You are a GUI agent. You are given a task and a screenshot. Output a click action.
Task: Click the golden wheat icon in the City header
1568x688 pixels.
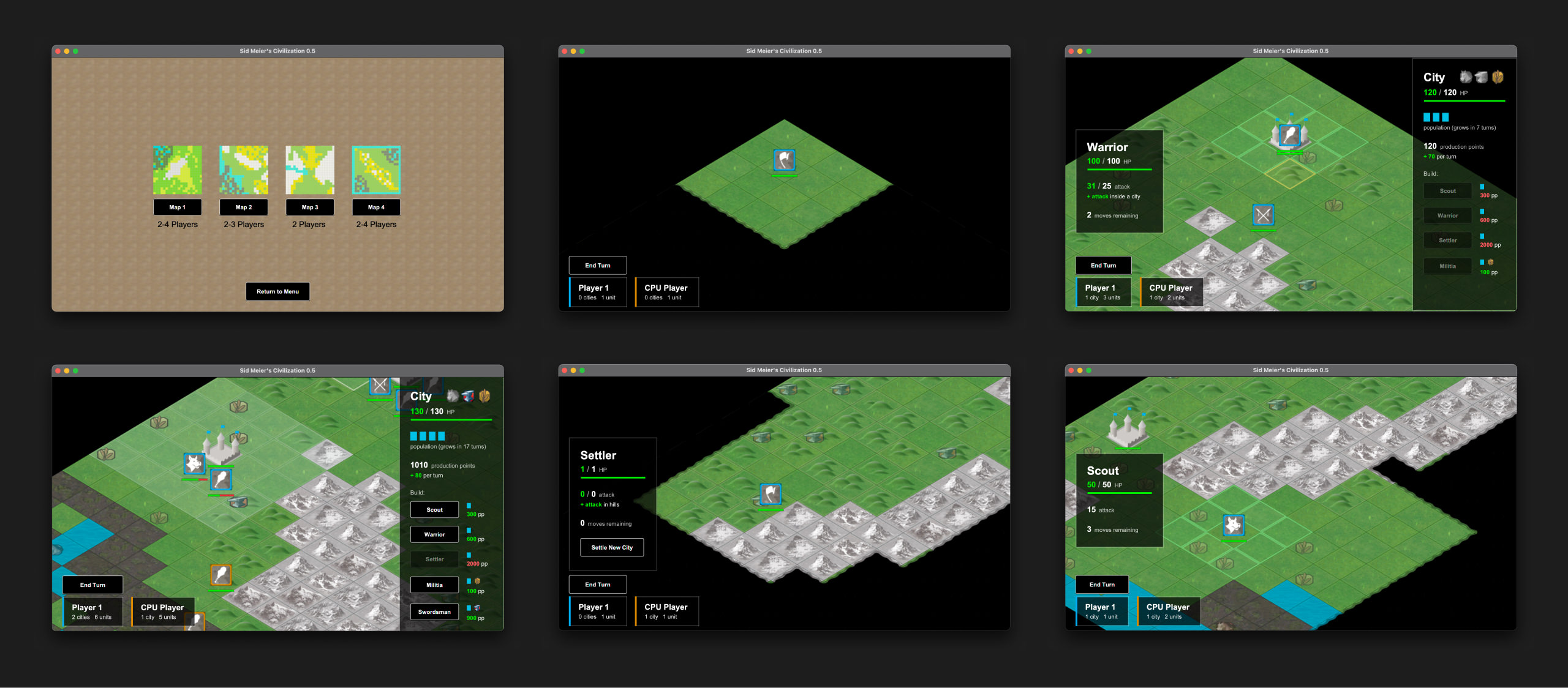tap(1499, 77)
